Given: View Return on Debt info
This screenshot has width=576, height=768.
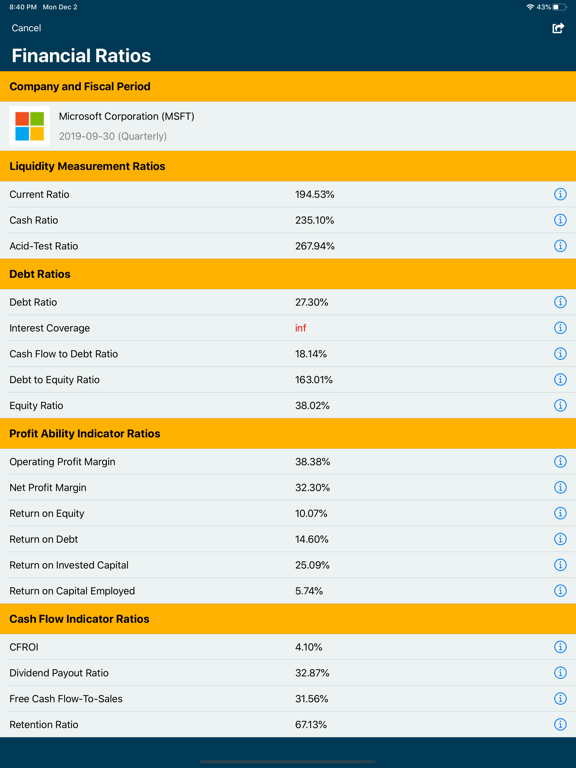Looking at the screenshot, I should click(560, 539).
